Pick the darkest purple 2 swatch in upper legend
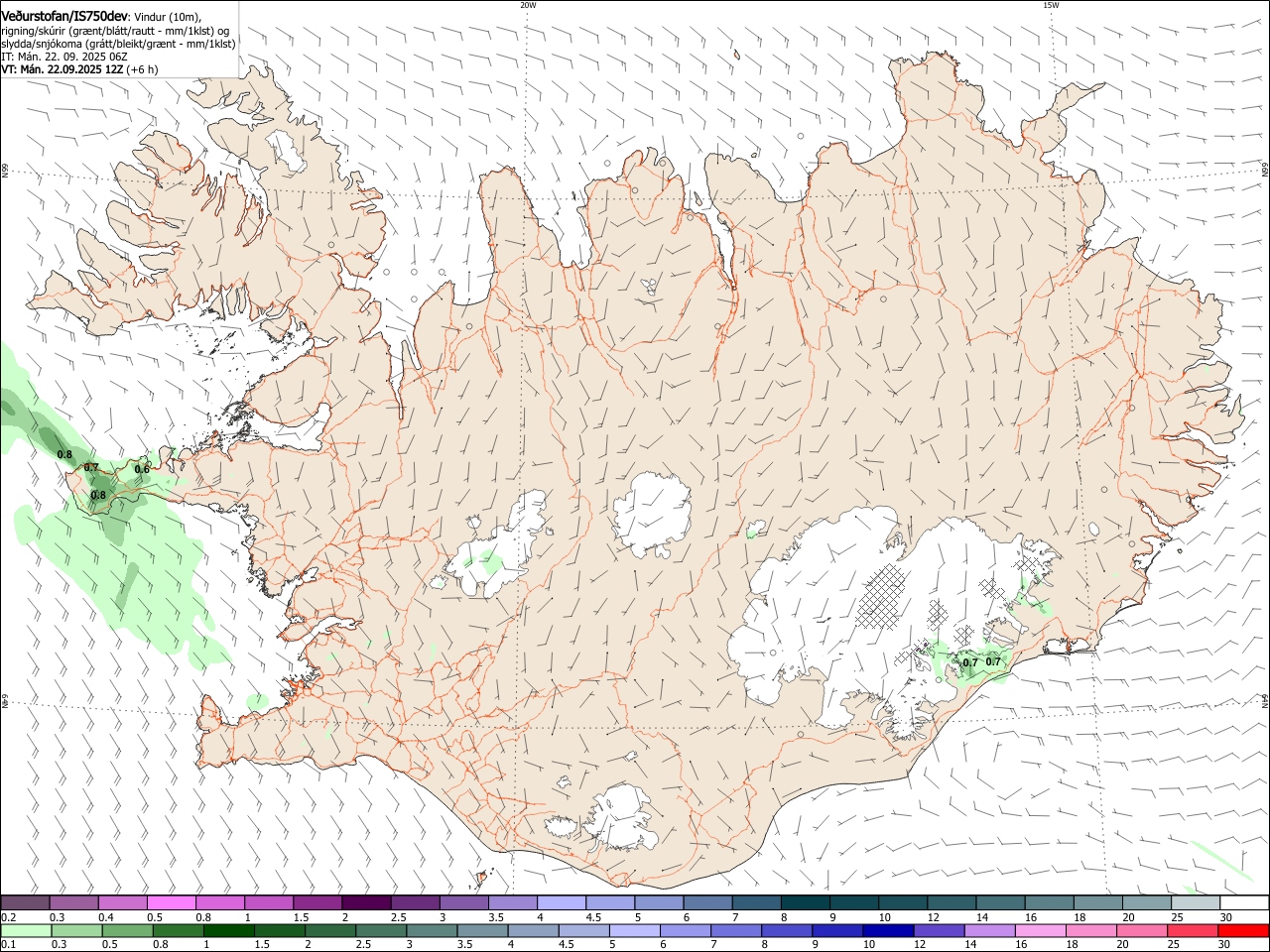The image size is (1270, 952). pos(366,902)
